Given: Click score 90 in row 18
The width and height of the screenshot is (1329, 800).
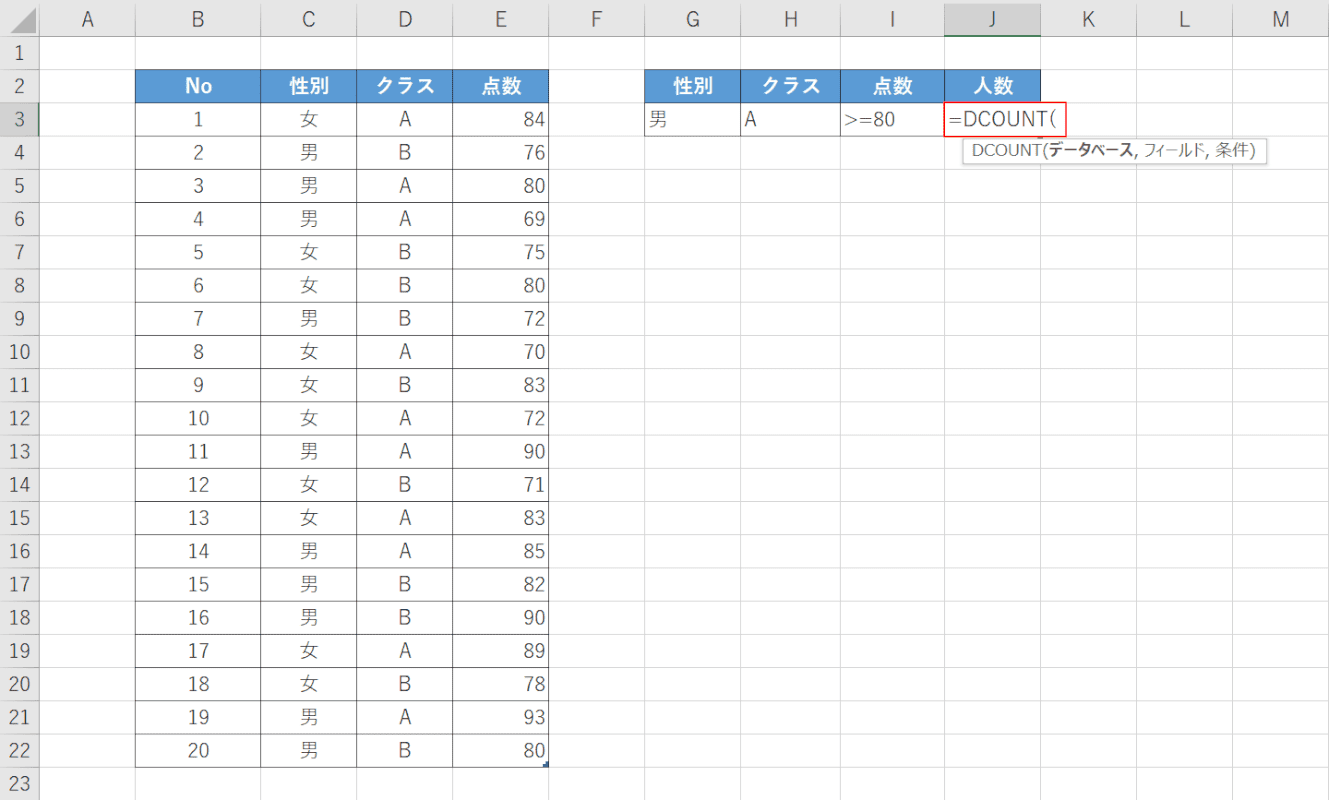Looking at the screenshot, I should pos(501,617).
